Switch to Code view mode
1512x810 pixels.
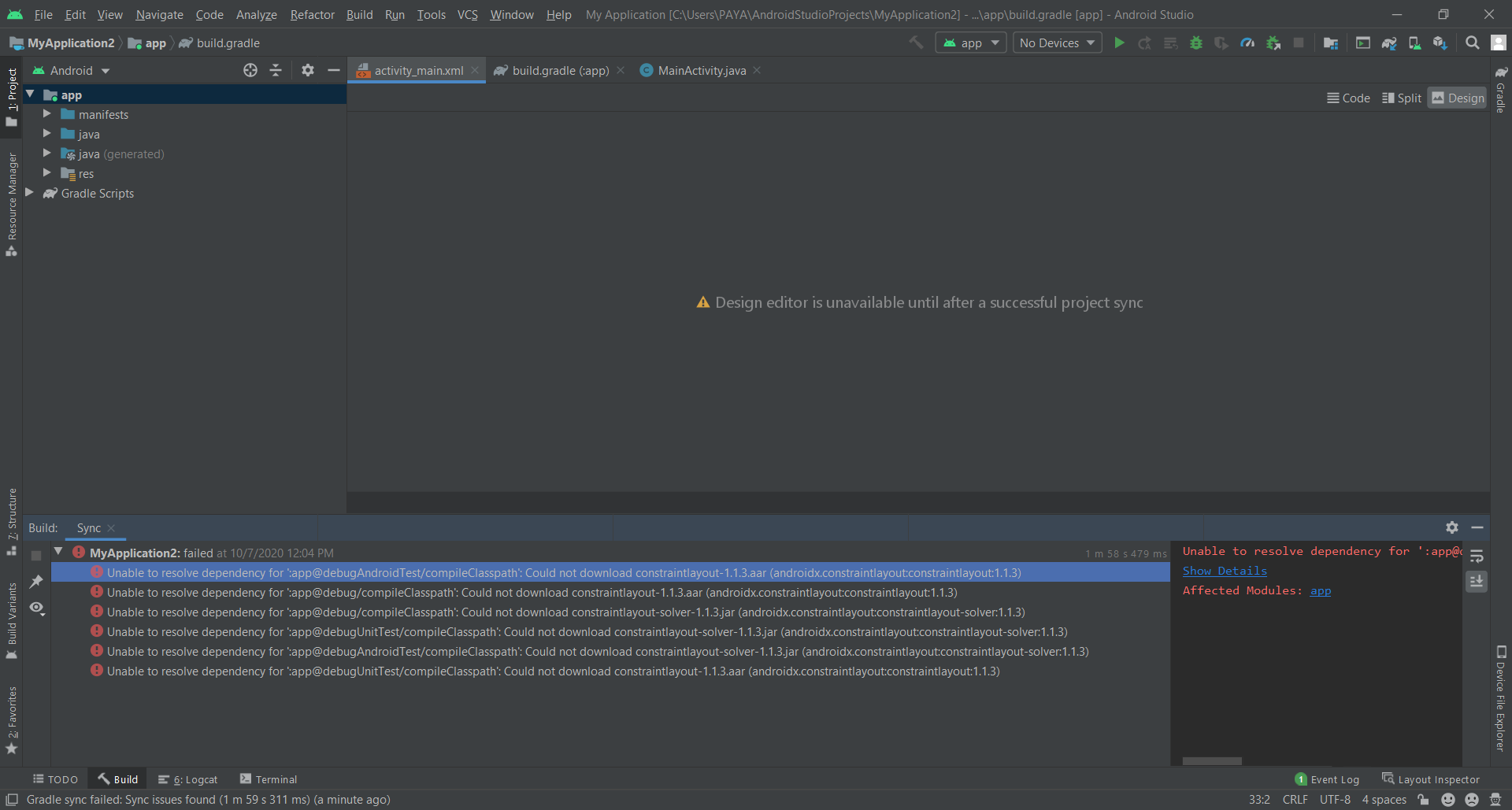(1348, 98)
